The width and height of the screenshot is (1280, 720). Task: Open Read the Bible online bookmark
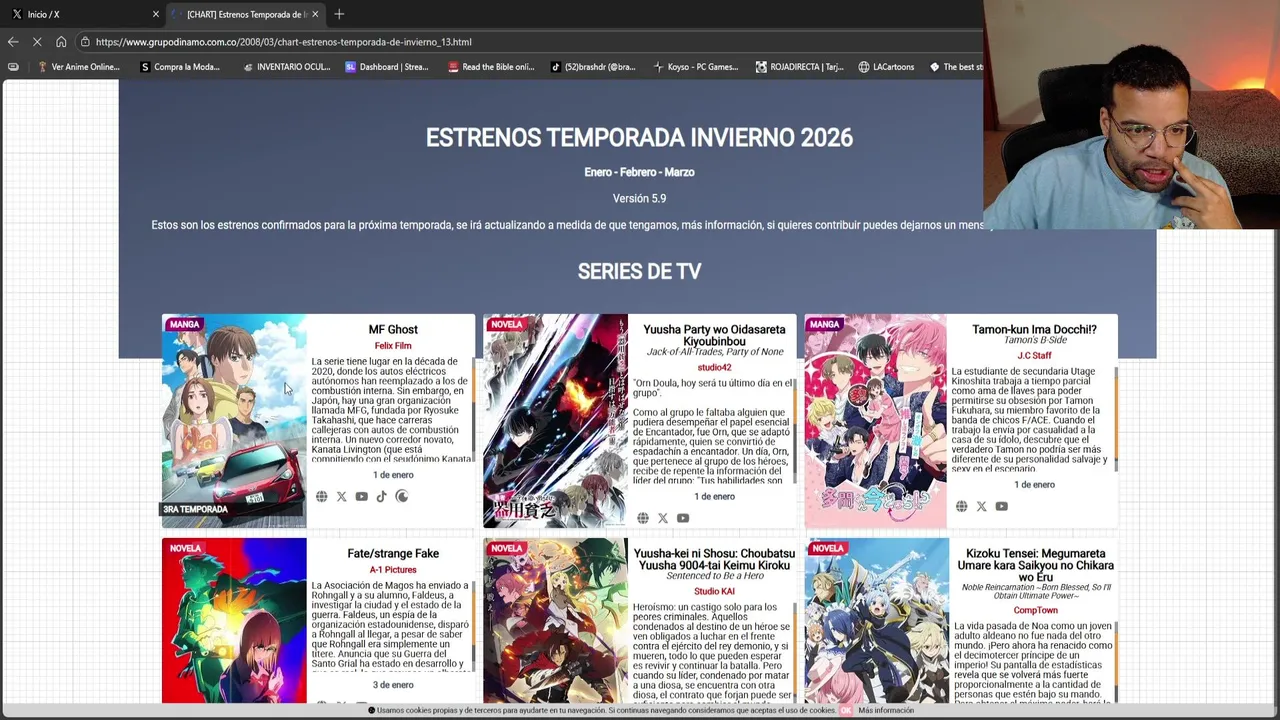491,67
